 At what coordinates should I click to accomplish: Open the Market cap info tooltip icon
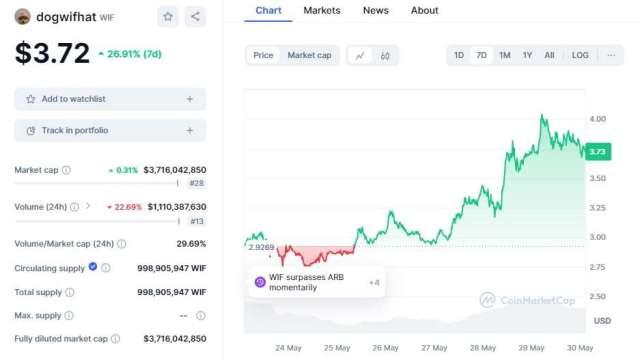click(x=66, y=170)
